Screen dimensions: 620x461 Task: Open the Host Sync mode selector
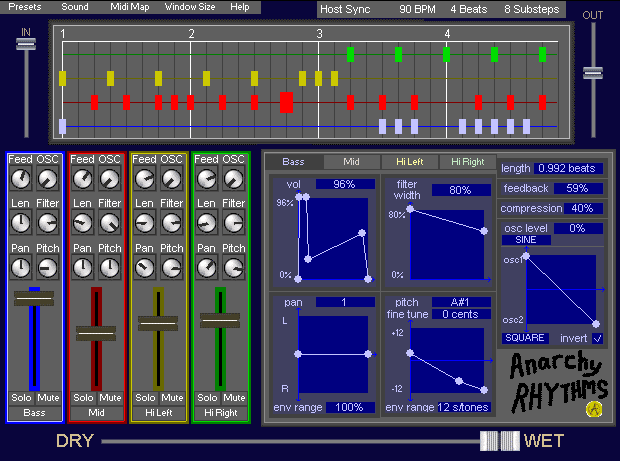[x=345, y=9]
